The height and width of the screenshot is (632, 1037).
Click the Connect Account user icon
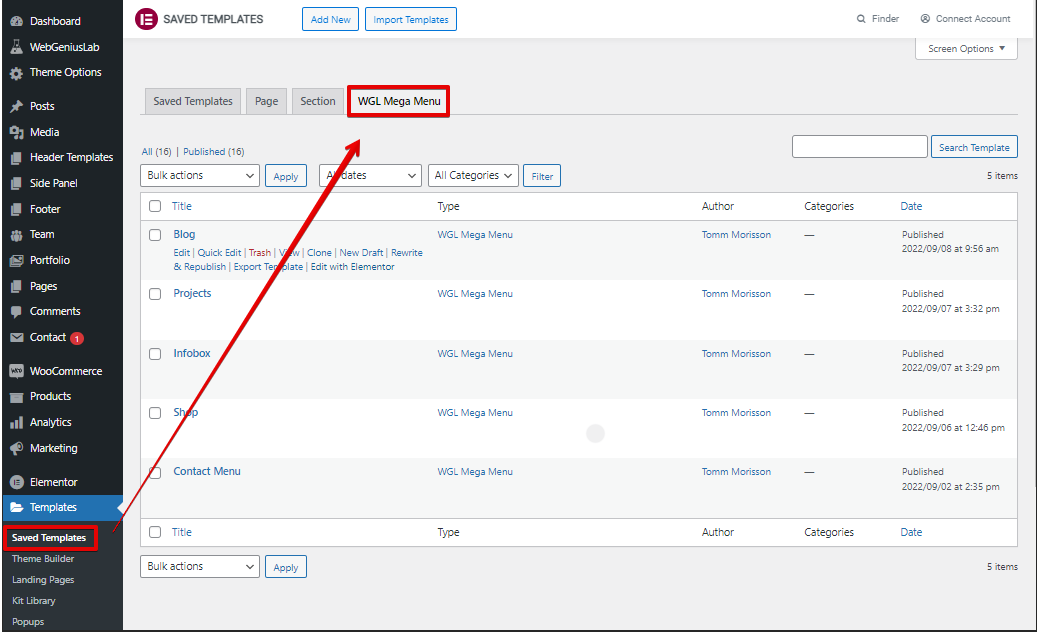(x=925, y=19)
